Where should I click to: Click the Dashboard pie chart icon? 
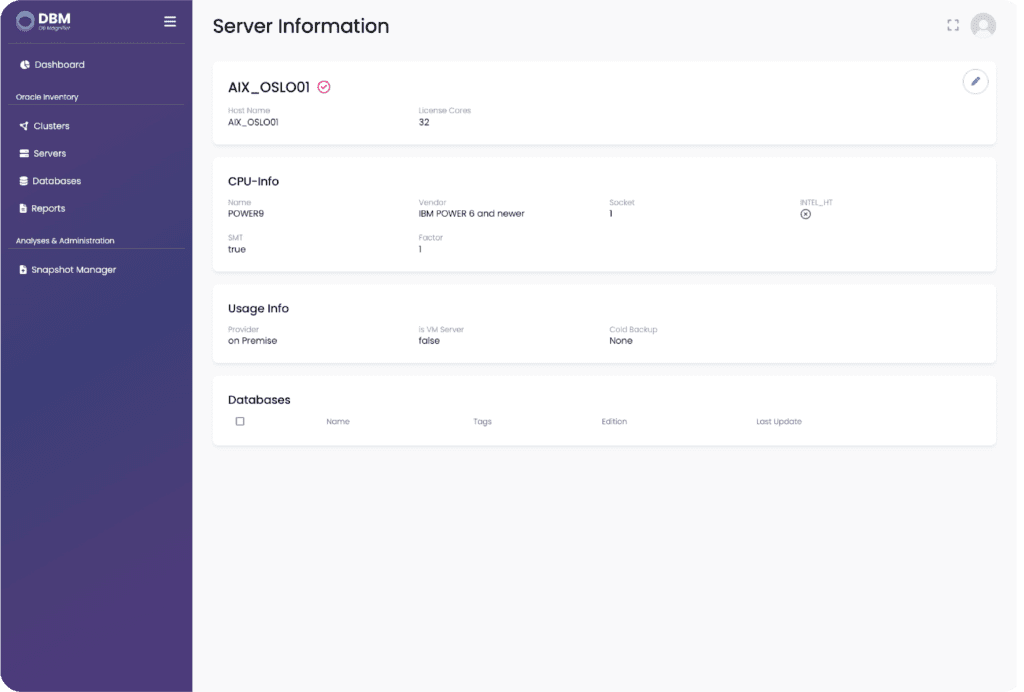pos(24,65)
